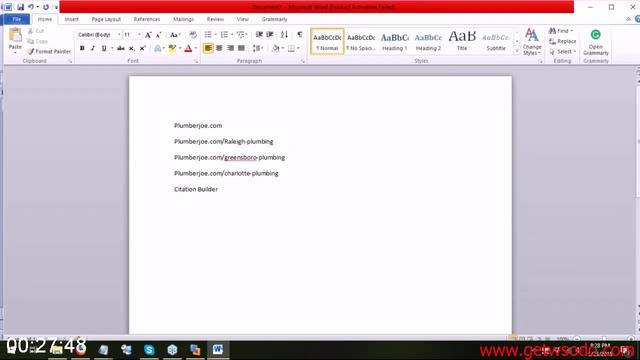Open the font name dropdown Calibri (Body)
640x360 pixels.
(x=119, y=35)
